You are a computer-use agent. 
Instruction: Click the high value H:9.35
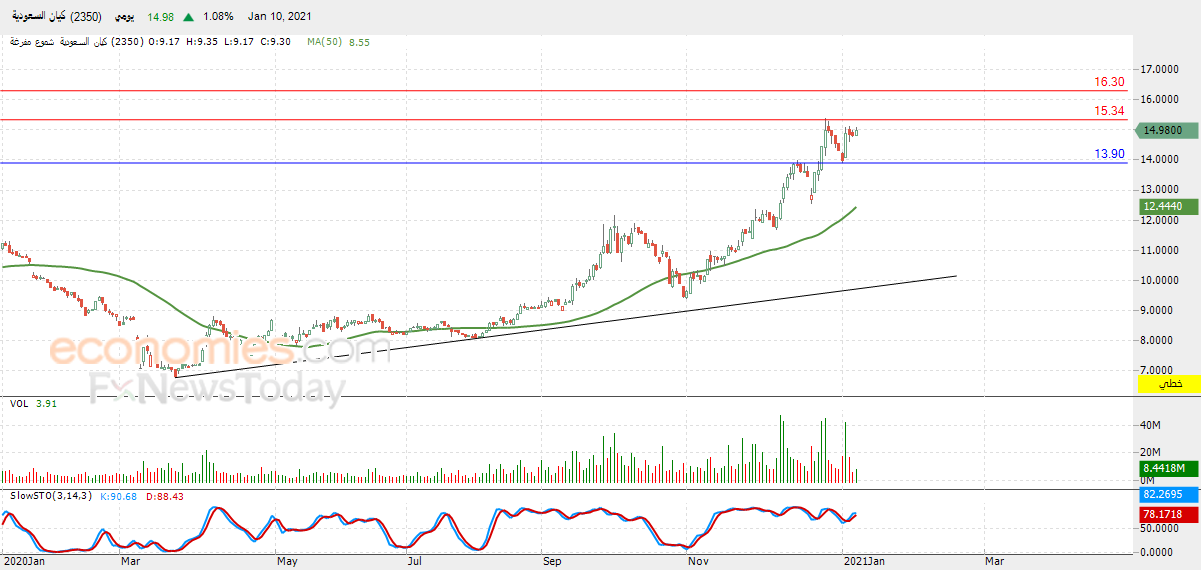pyautogui.click(x=201, y=42)
